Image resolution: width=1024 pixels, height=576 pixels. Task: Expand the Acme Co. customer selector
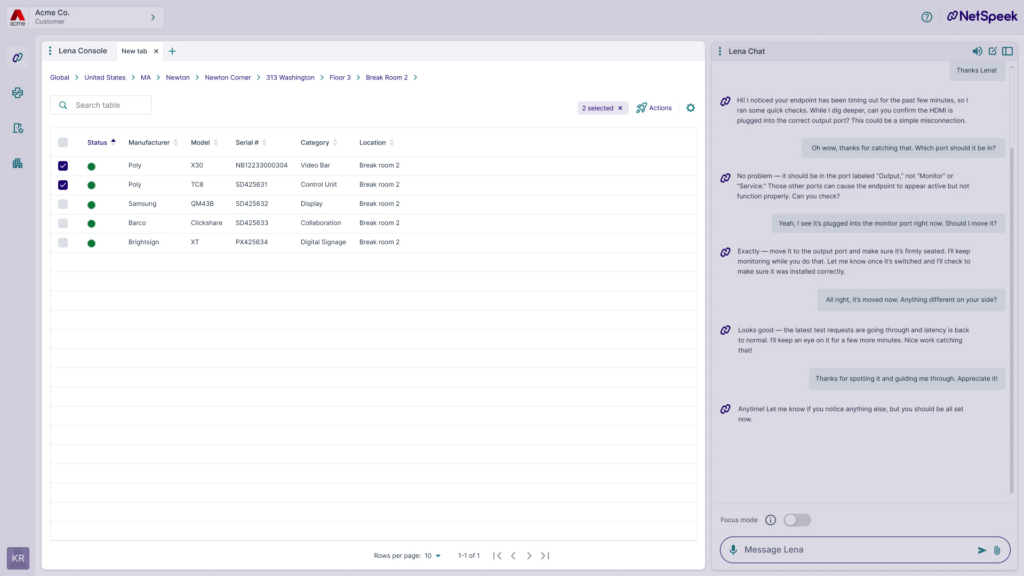click(152, 17)
